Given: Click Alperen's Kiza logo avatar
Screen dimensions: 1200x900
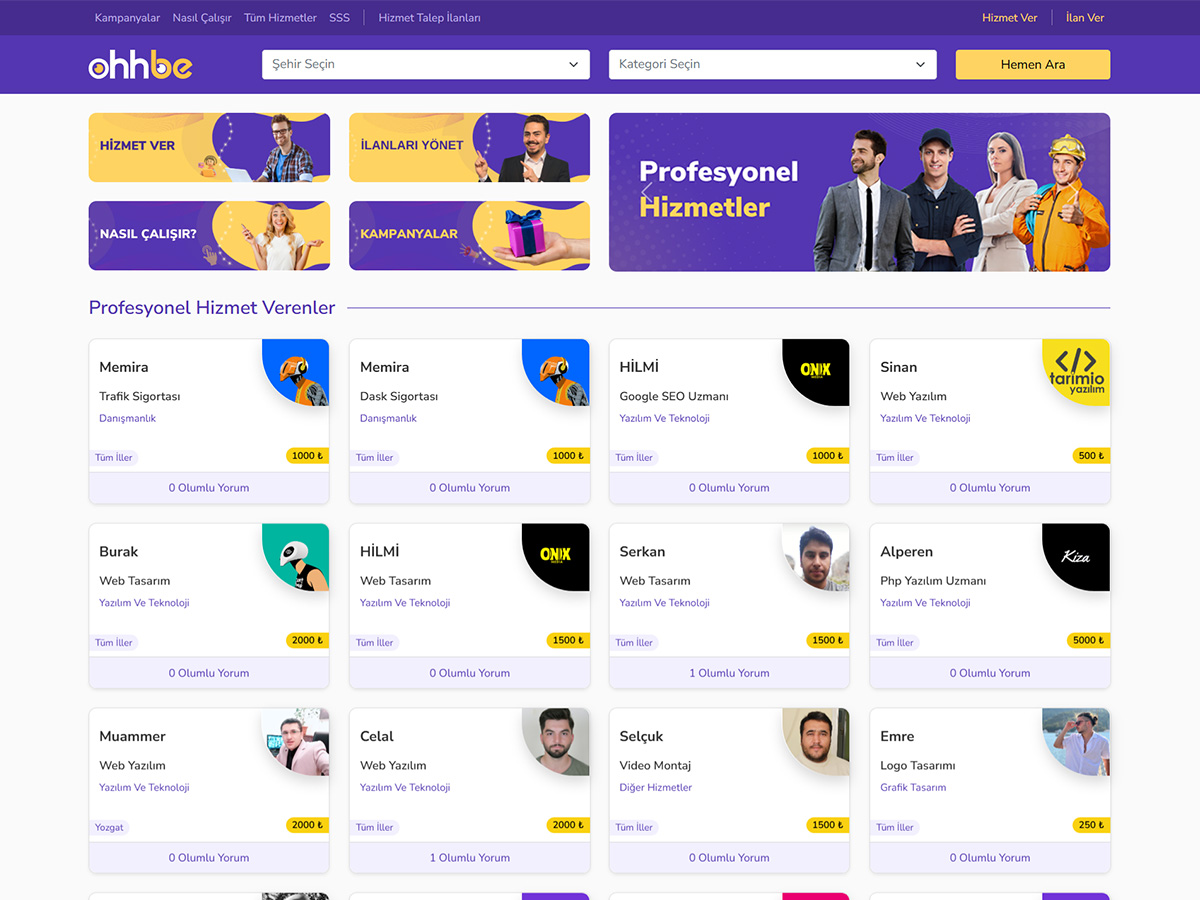Looking at the screenshot, I should [1076, 557].
